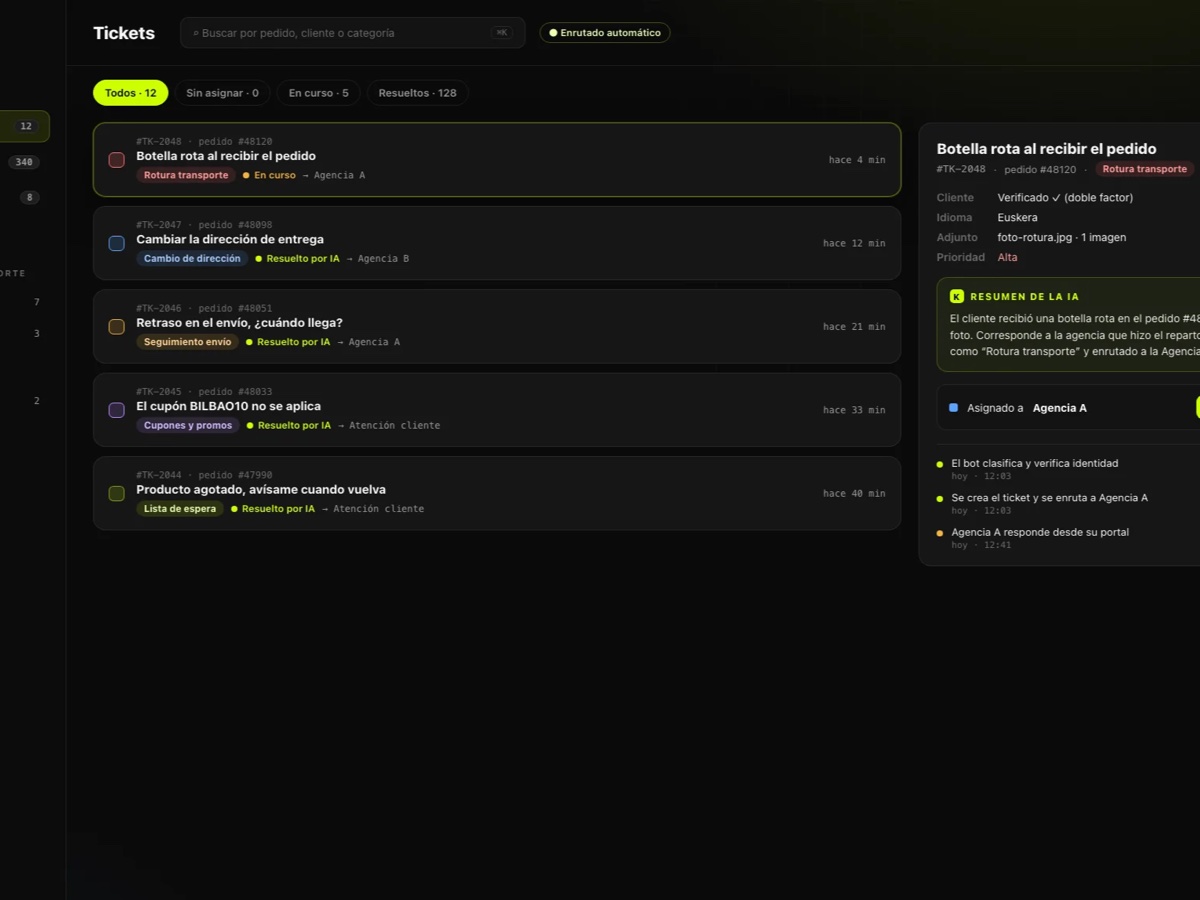Click the Rotura transporte tag on TK-2048
1200x900 pixels.
coord(186,175)
